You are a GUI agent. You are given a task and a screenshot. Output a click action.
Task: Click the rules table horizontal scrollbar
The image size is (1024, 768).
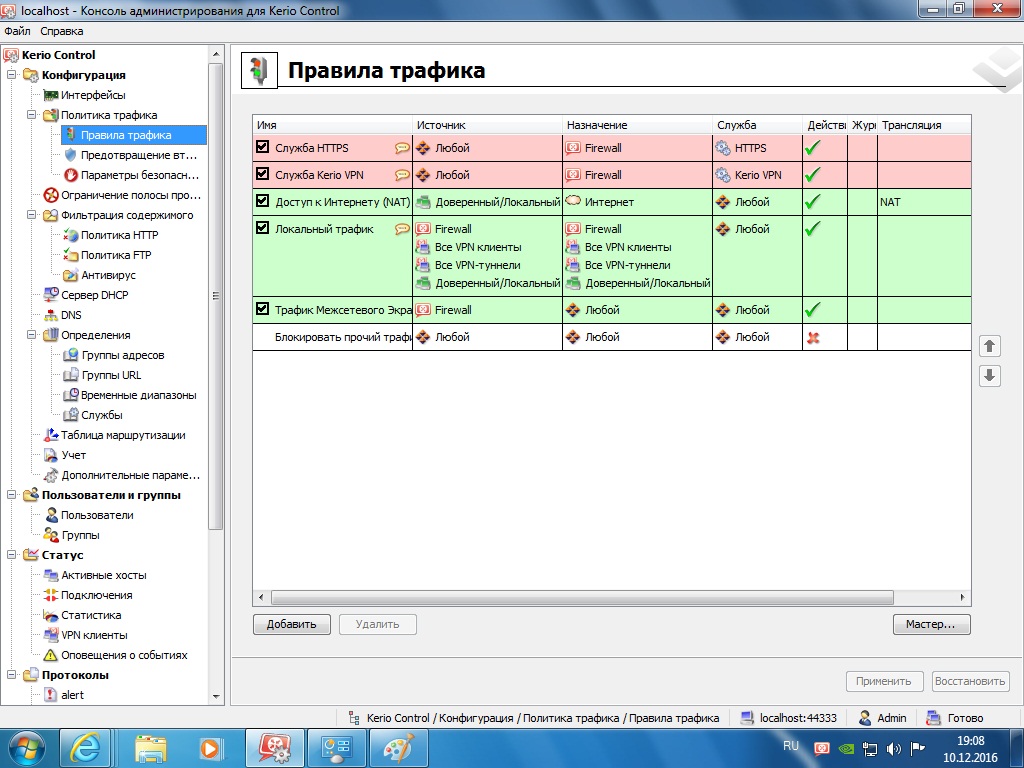pos(582,597)
